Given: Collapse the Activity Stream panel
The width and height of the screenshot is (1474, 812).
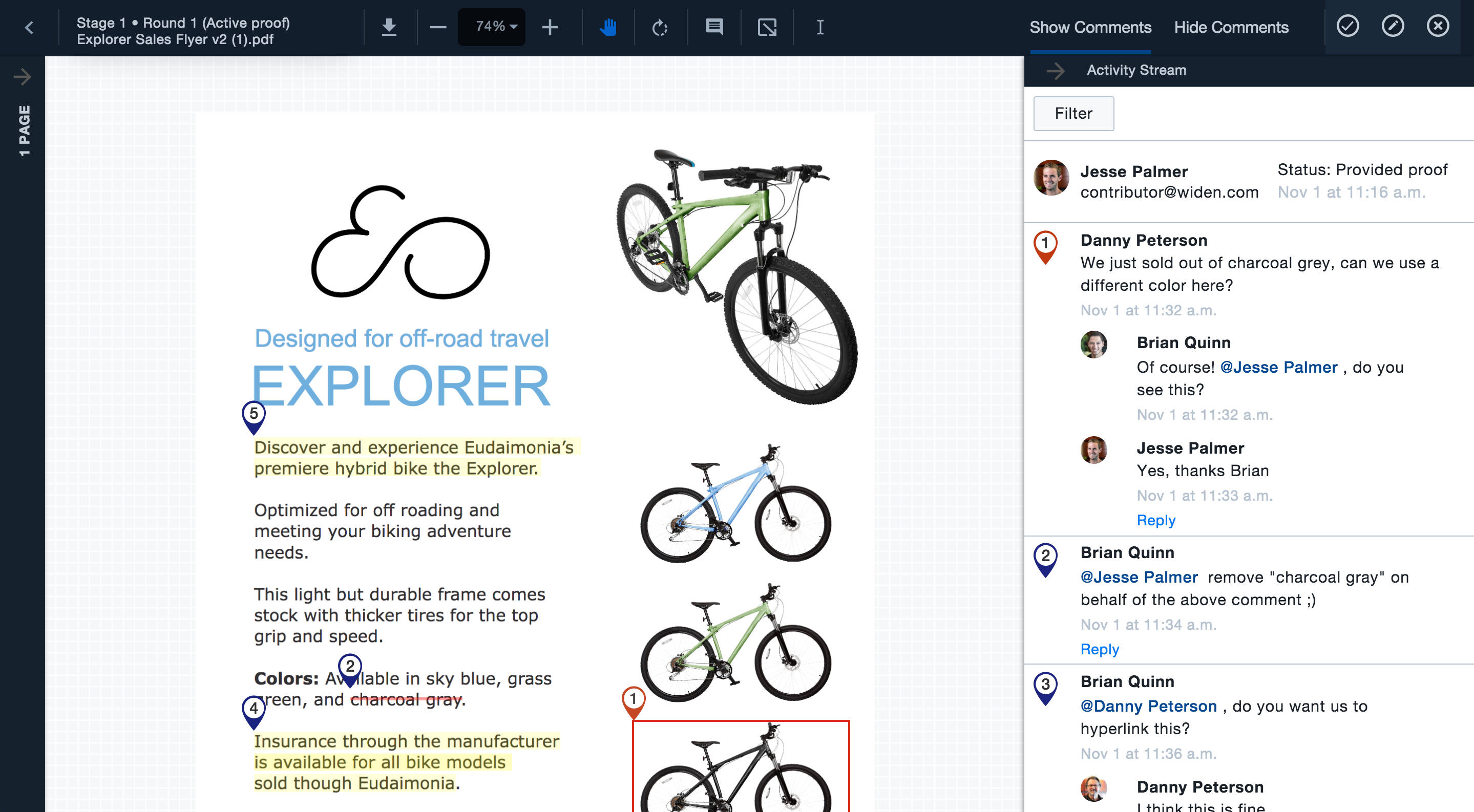Looking at the screenshot, I should pos(1056,70).
